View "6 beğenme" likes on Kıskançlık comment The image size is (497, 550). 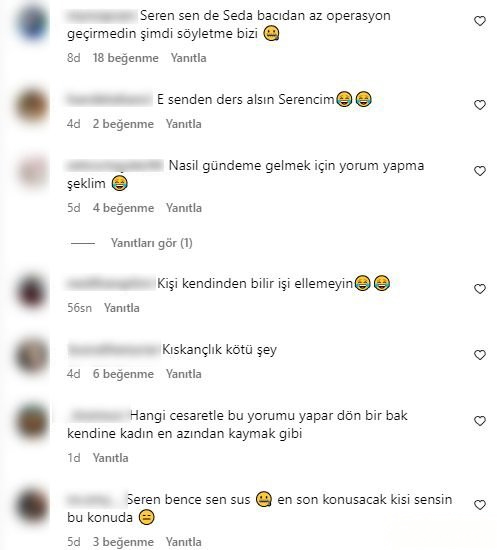click(123, 374)
